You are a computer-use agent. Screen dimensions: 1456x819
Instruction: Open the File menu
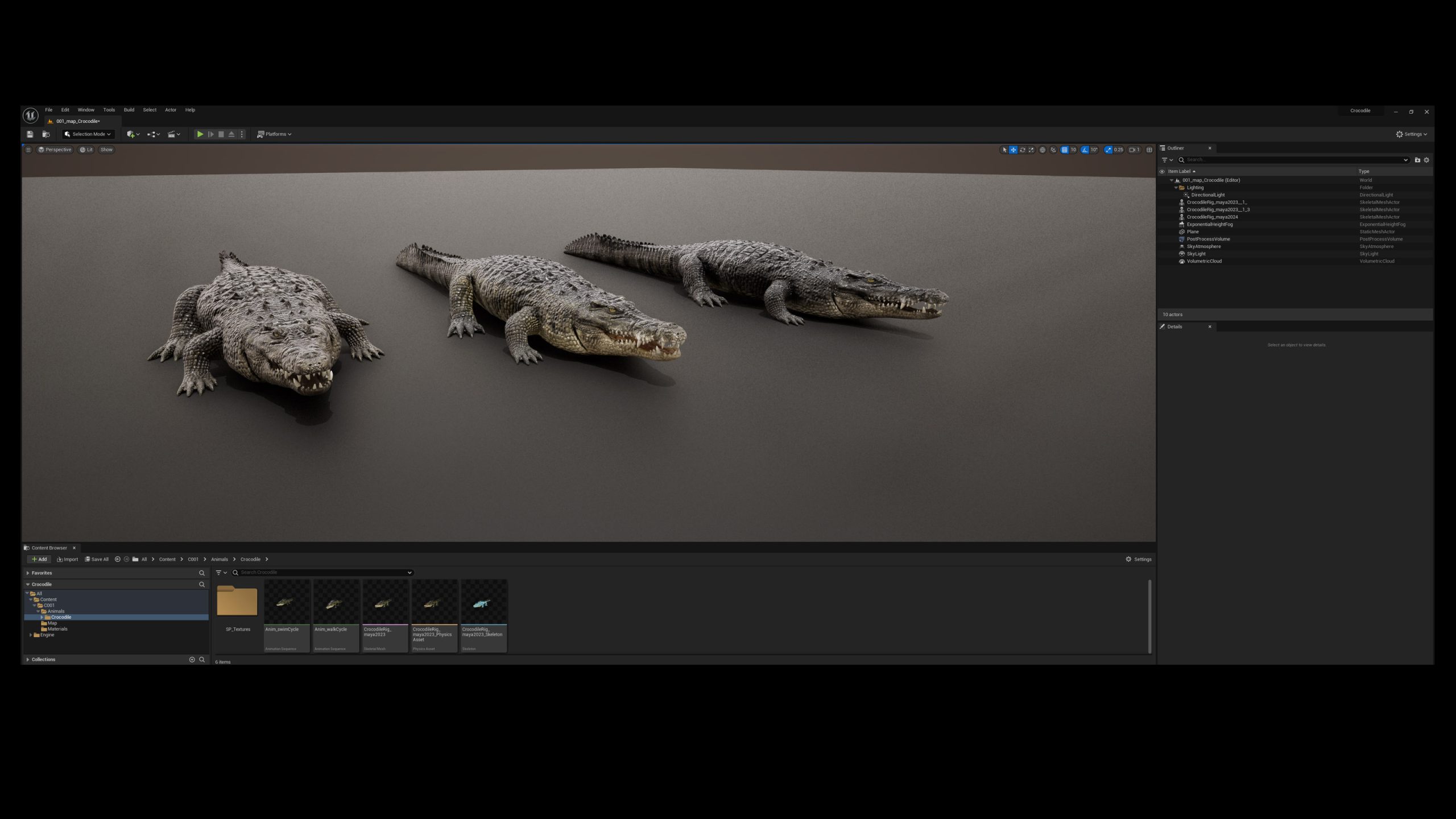49,110
